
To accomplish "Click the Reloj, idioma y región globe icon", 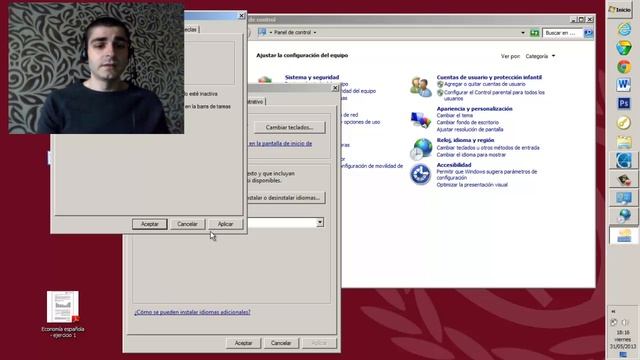I will tap(421, 149).
